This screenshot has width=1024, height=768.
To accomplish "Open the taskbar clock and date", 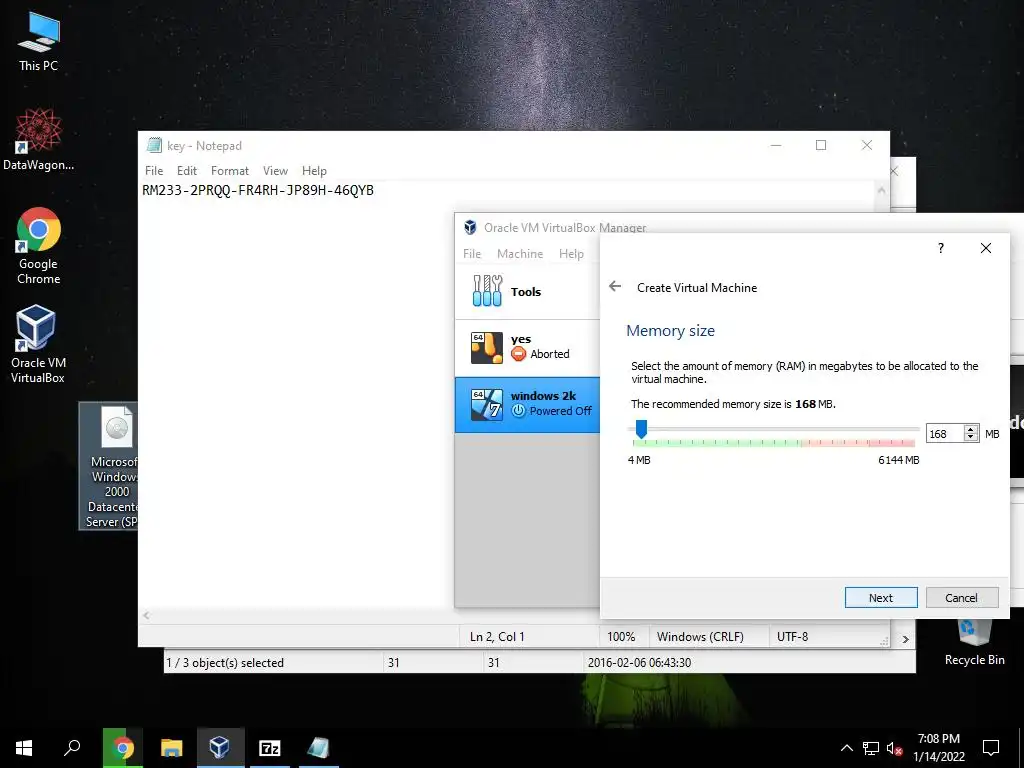I will [938, 748].
